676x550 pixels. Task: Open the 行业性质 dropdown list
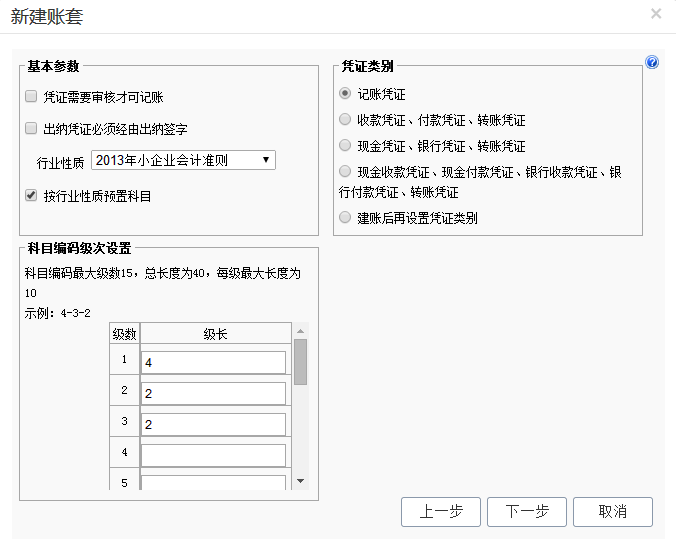183,160
